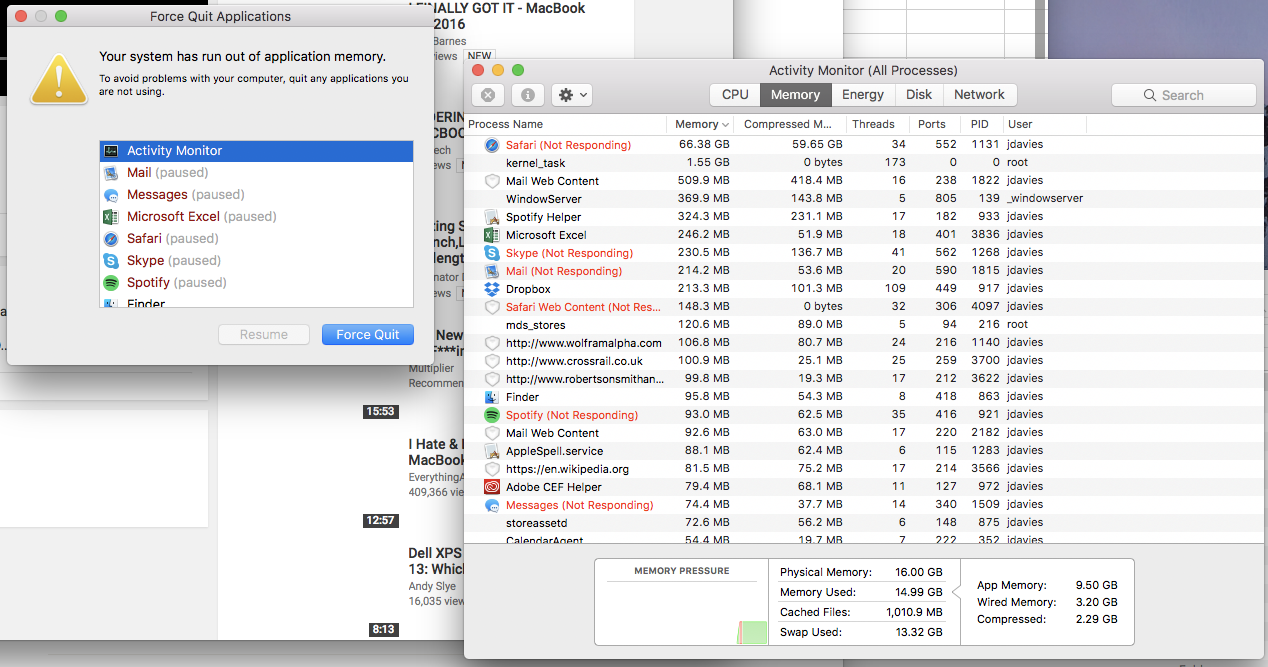
Task: Click Safari compass icon in Force Quit list
Action: 111,239
